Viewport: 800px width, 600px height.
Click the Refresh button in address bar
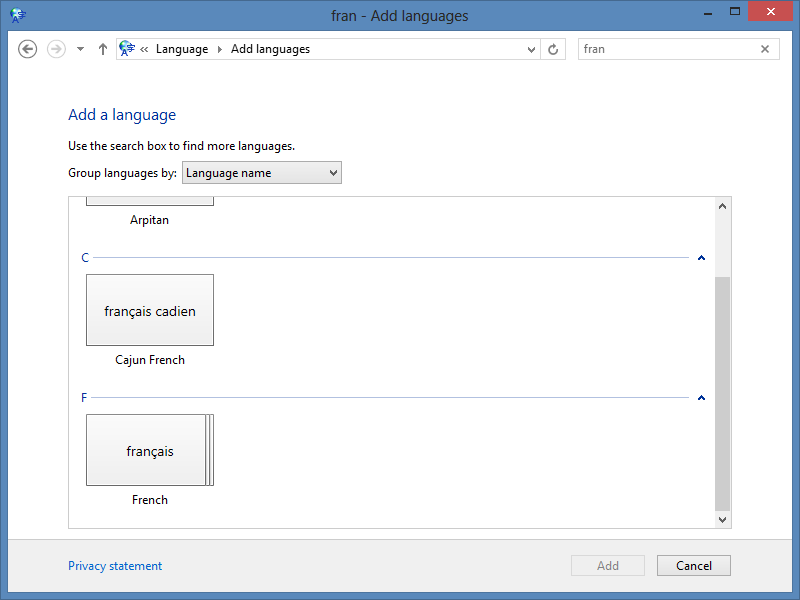pos(553,49)
